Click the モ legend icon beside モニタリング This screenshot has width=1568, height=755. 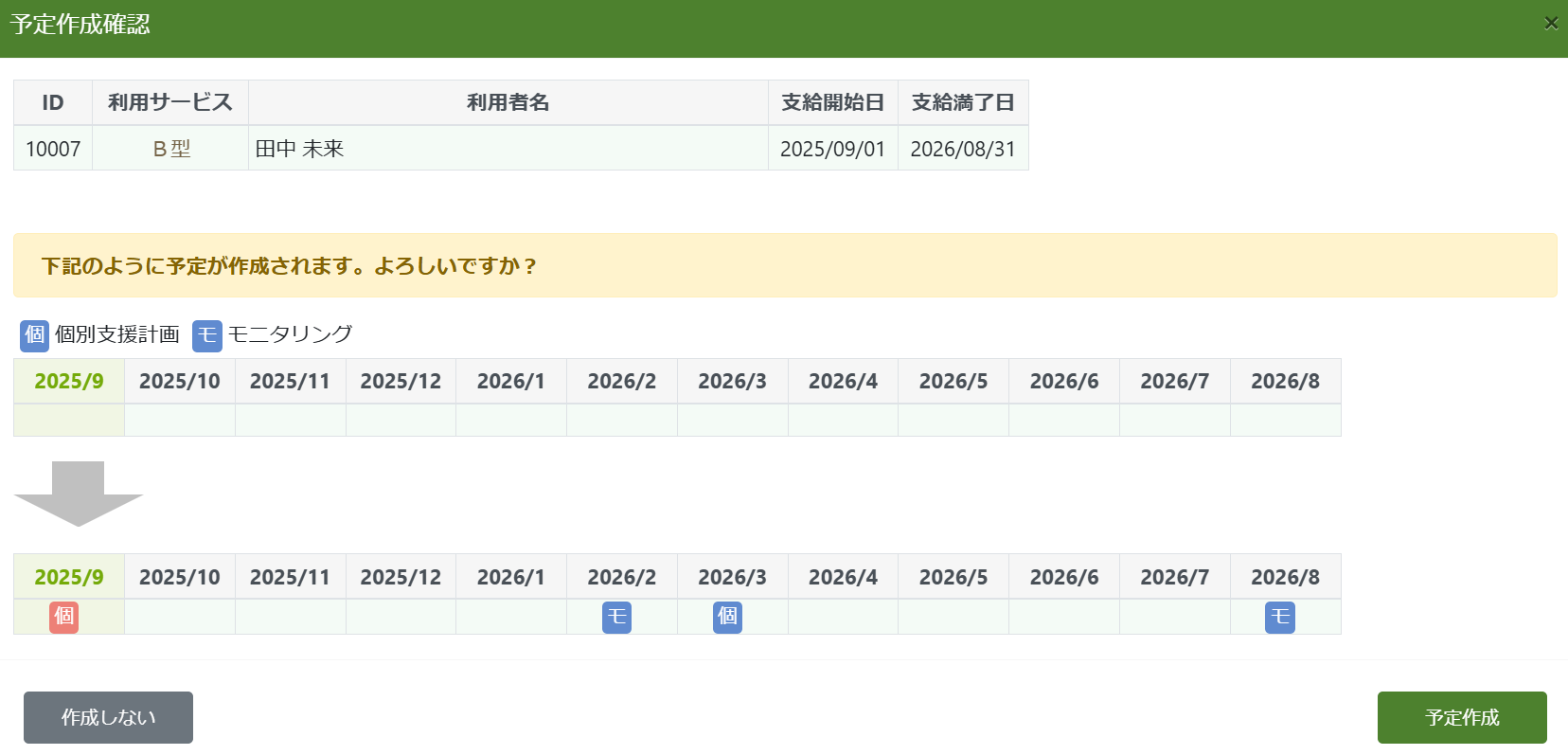206,335
